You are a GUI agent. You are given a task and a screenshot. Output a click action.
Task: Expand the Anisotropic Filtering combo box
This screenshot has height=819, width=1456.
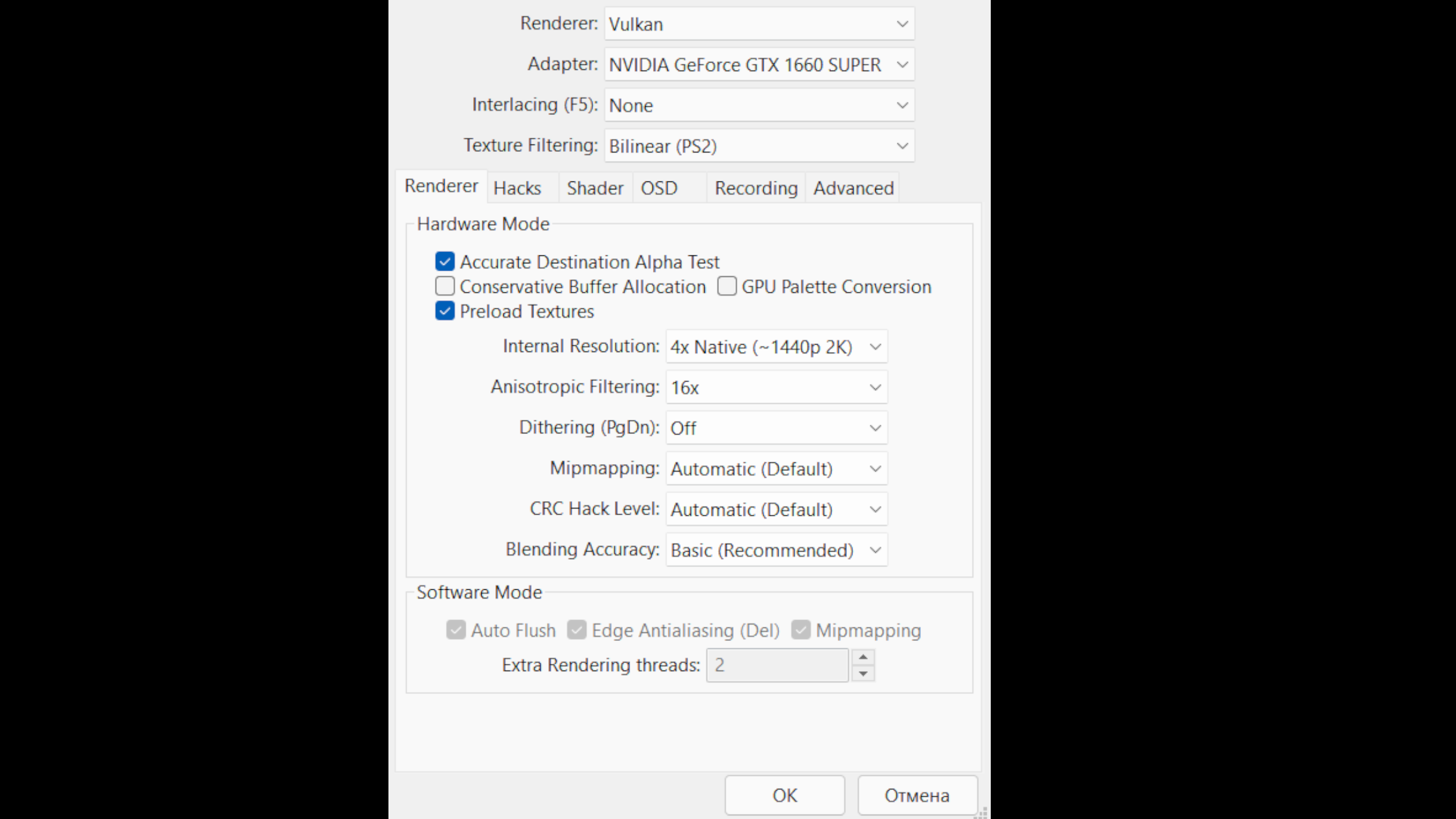pos(776,387)
